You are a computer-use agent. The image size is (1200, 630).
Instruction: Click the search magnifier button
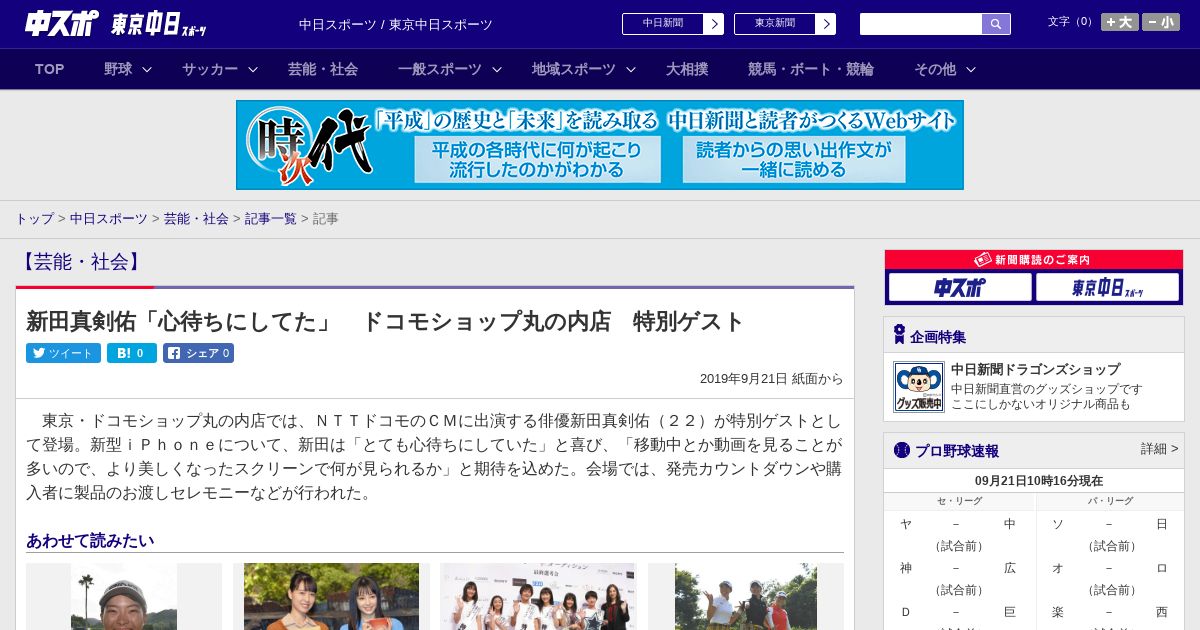click(996, 24)
